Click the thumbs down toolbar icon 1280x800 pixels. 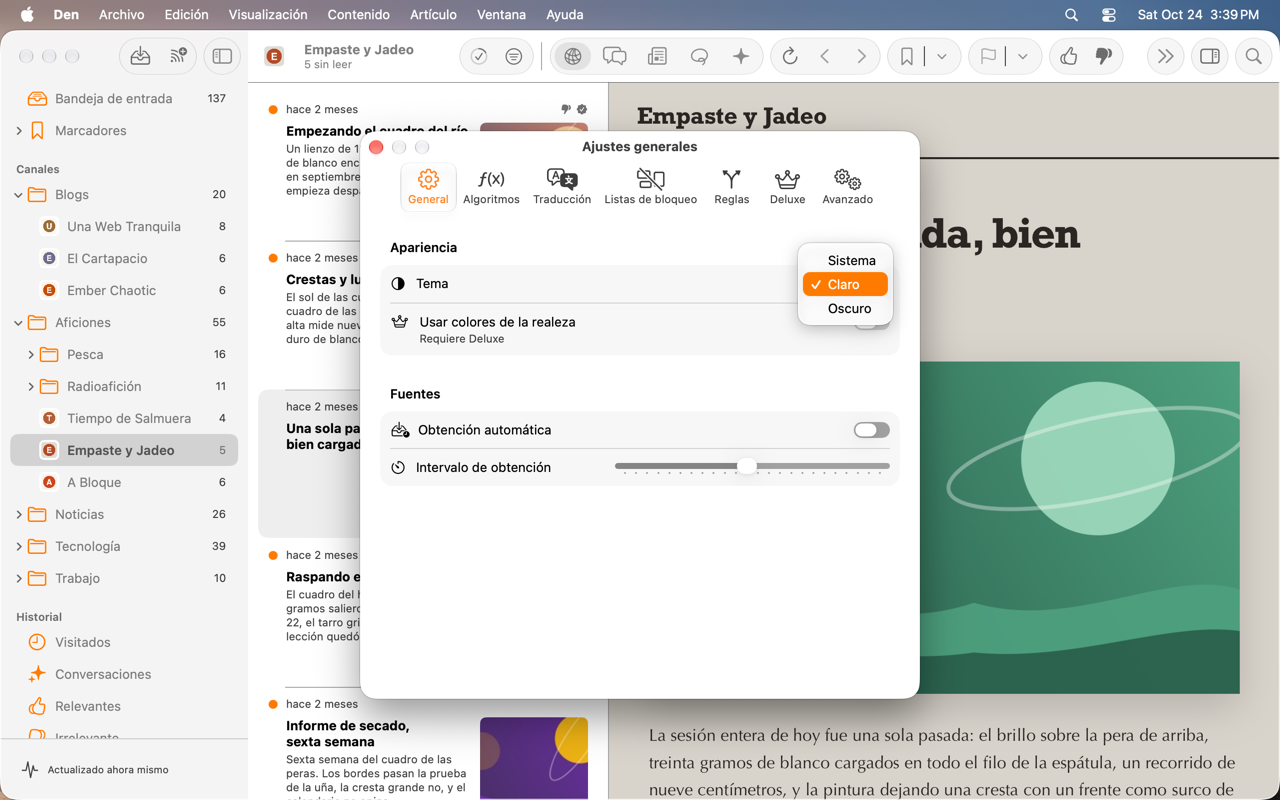pyautogui.click(x=1104, y=57)
